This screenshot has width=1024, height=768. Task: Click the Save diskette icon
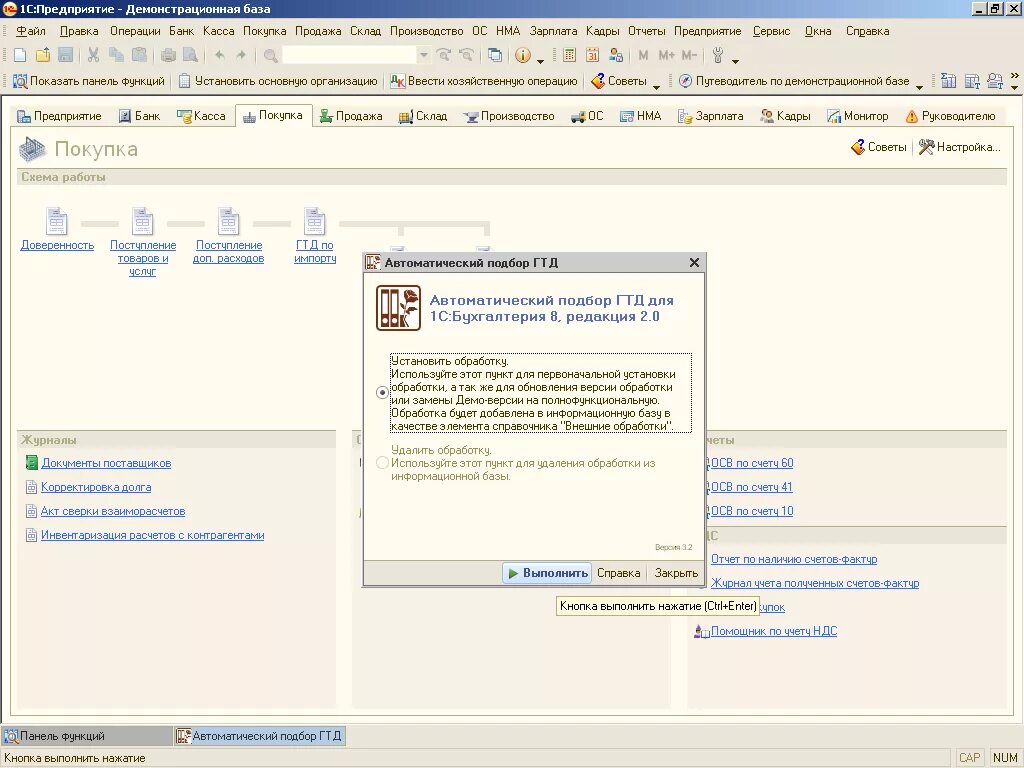pos(65,56)
